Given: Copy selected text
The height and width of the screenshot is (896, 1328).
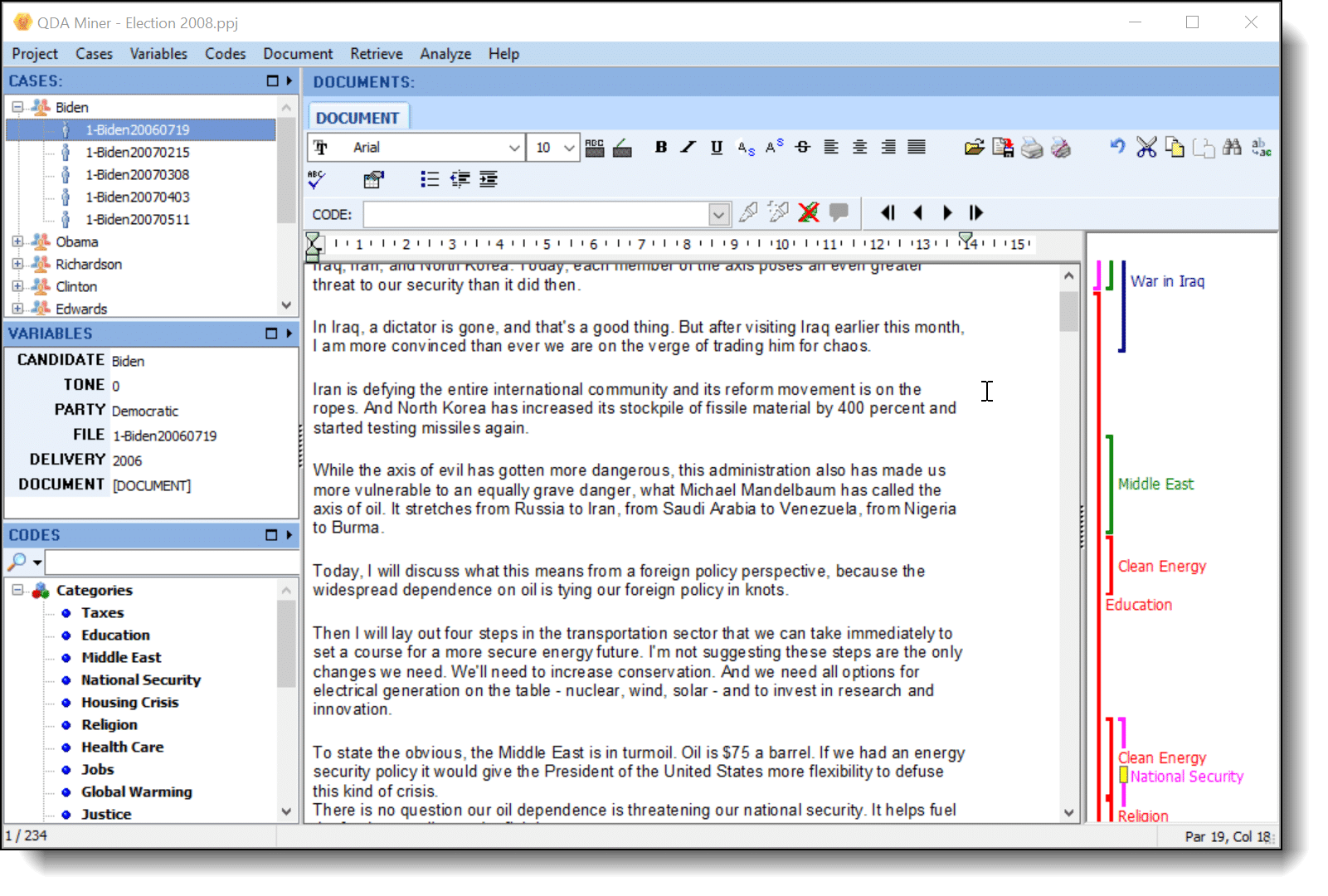Looking at the screenshot, I should click(x=1175, y=148).
